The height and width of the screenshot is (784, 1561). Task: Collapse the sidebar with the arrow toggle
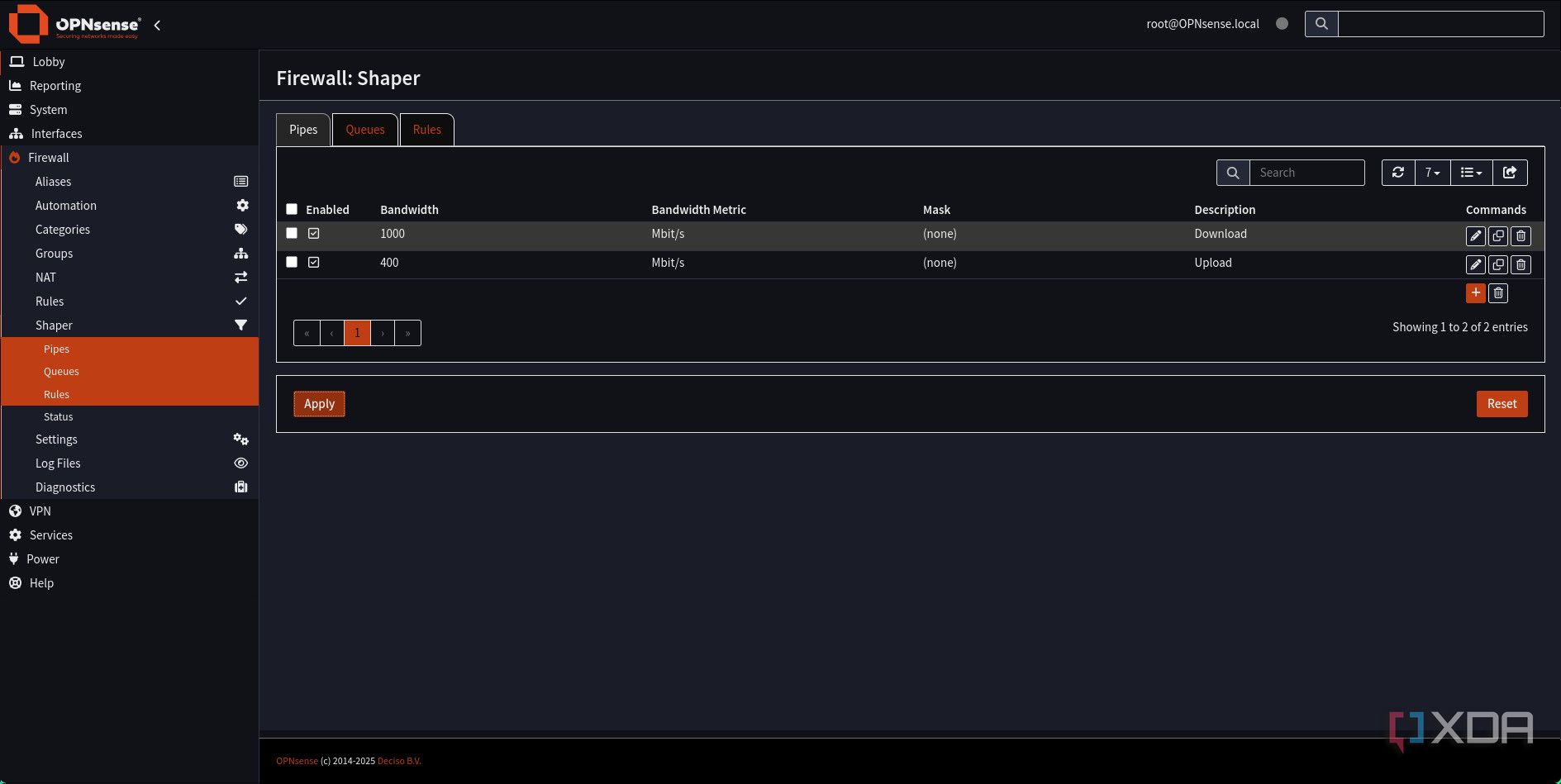[157, 25]
